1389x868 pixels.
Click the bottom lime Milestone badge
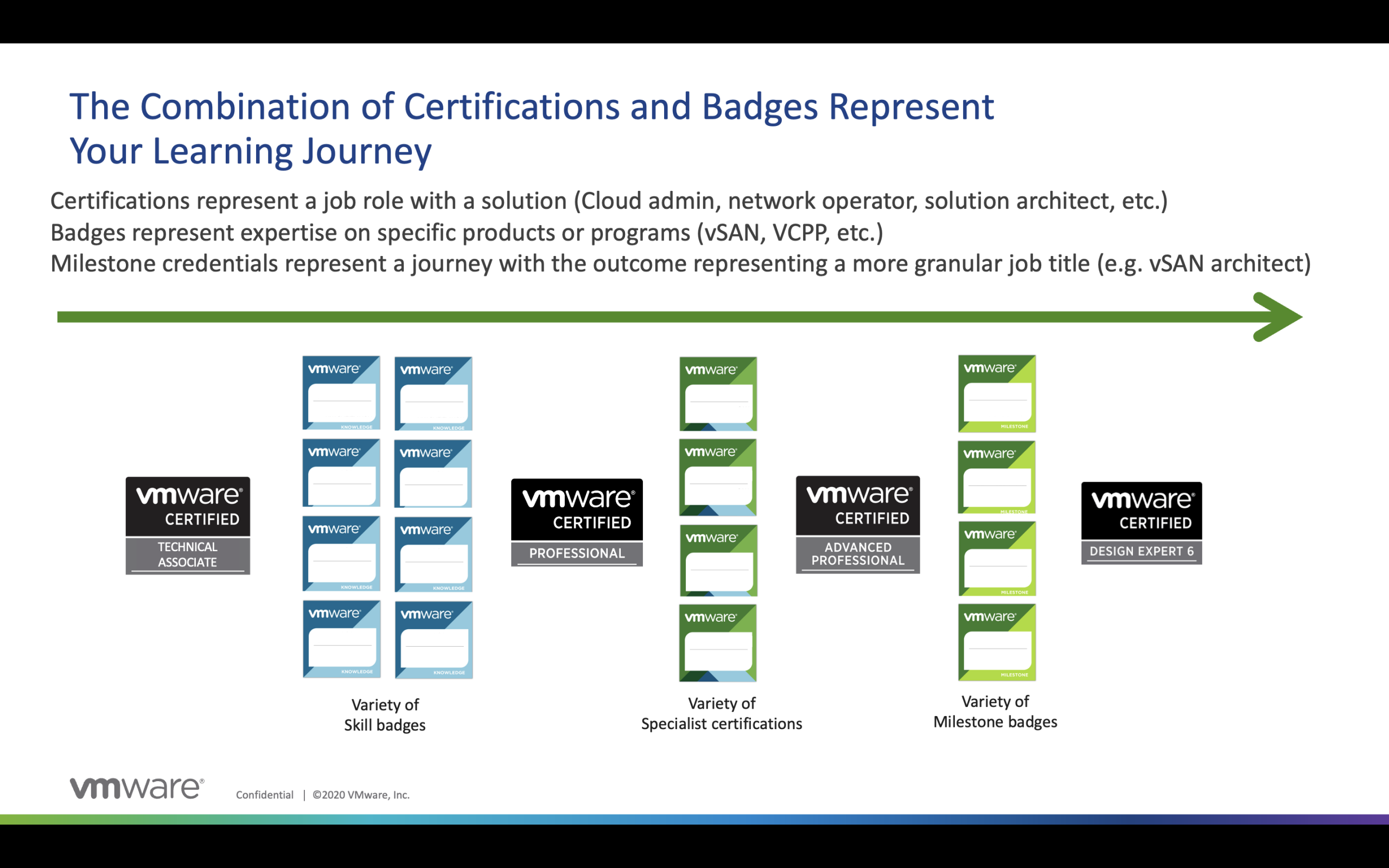[x=996, y=642]
